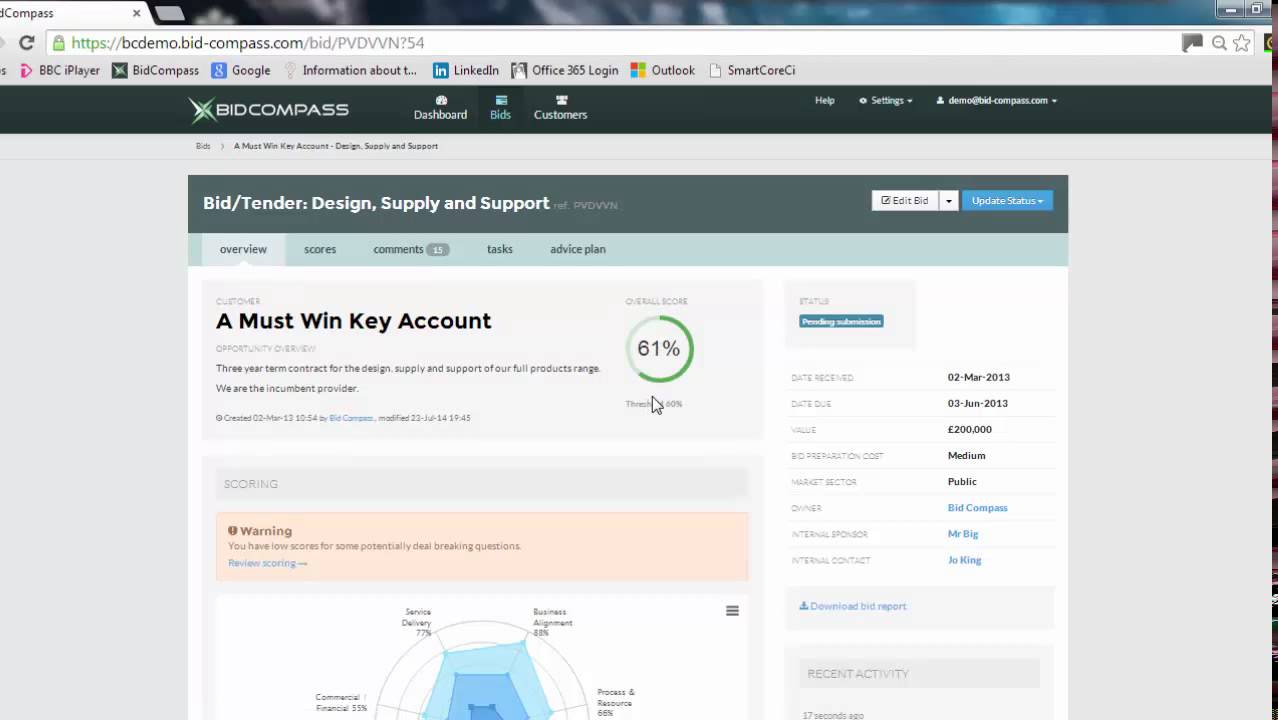Screen dimensions: 1278x720
Task: Open the LinkedIn bookmark
Action: point(466,70)
